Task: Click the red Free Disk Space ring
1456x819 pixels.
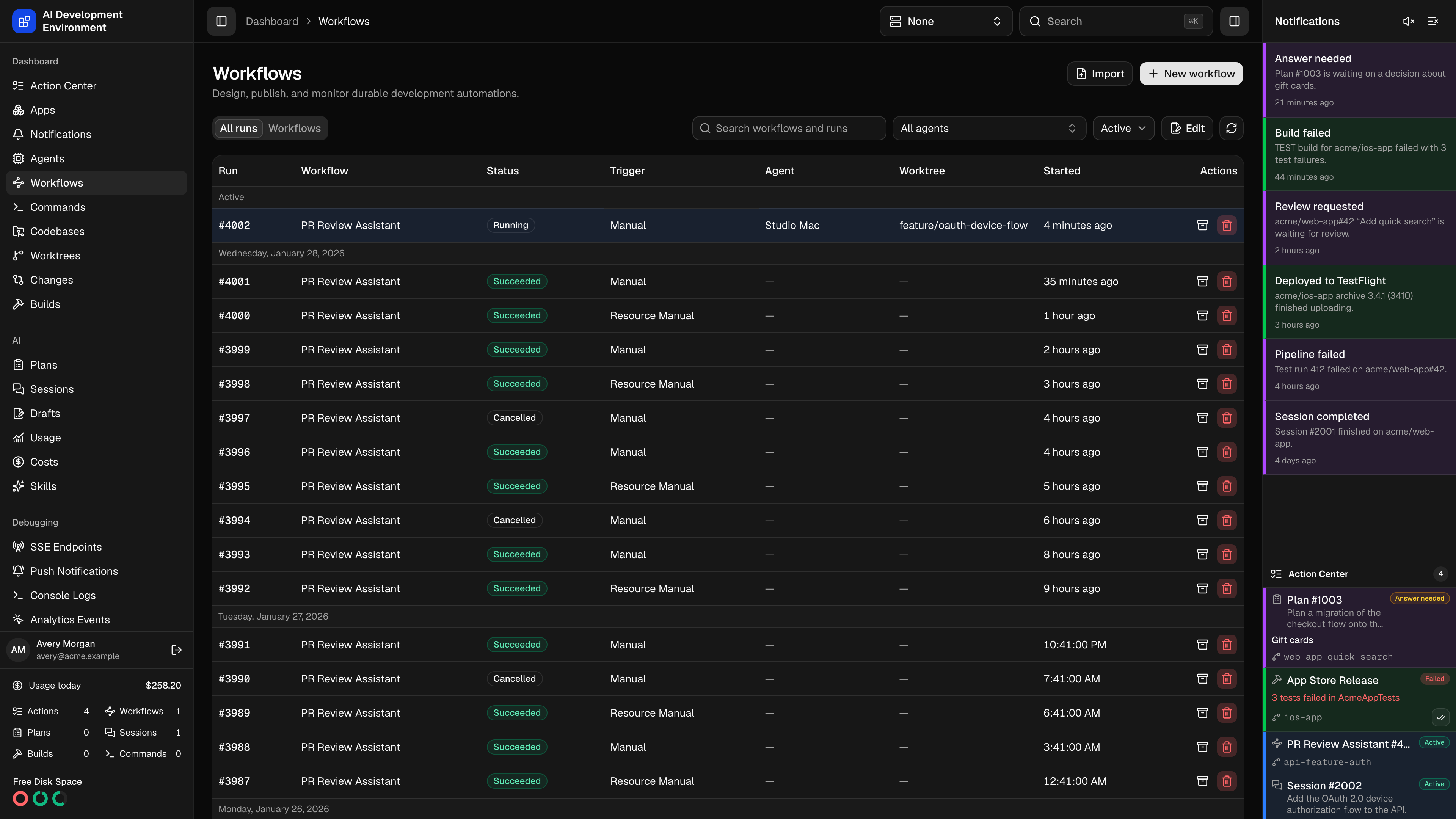Action: pos(20,799)
